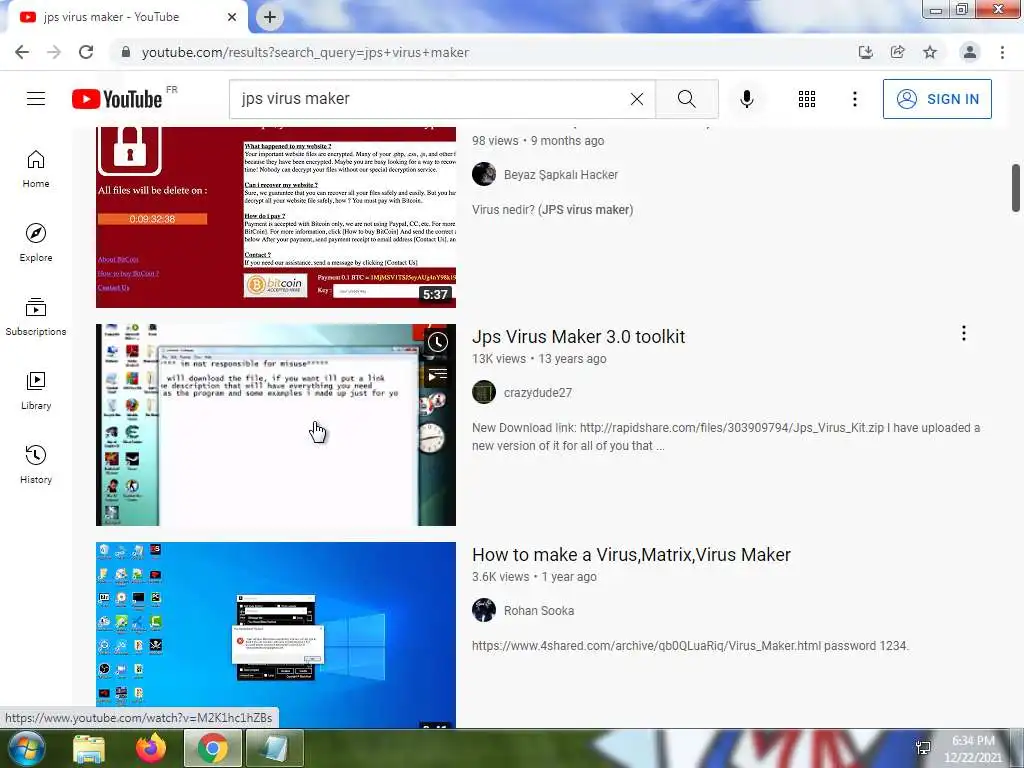The image size is (1024, 768).
Task: Click '3.6K views' under Virus,Matrix video
Action: point(501,577)
